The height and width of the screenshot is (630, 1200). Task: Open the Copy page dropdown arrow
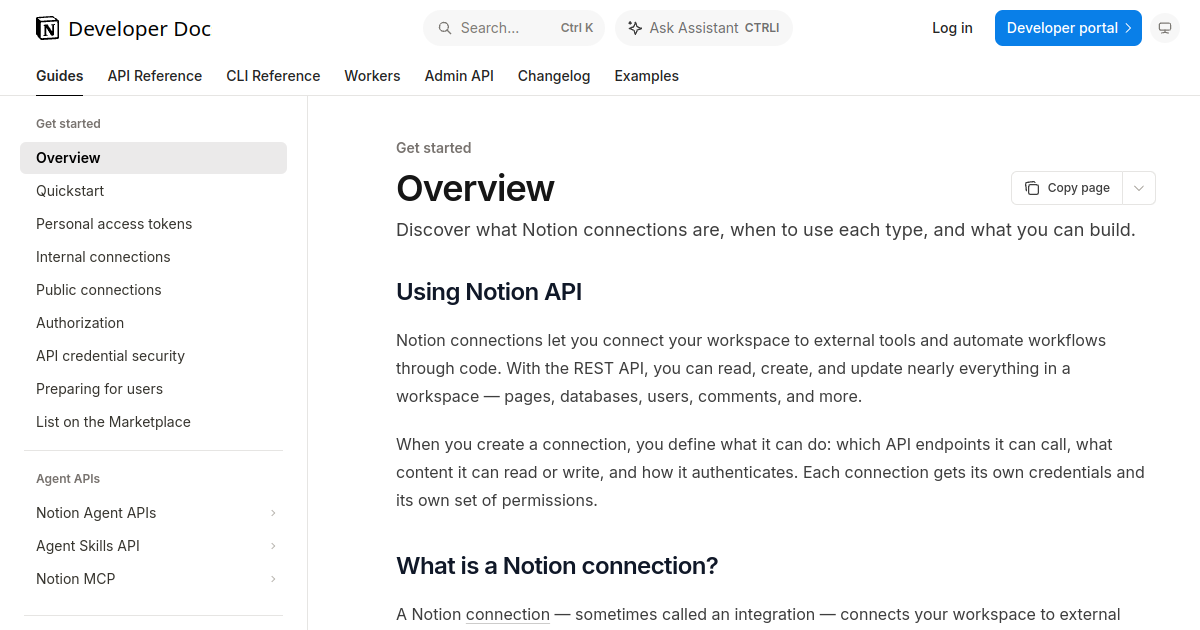coord(1139,188)
